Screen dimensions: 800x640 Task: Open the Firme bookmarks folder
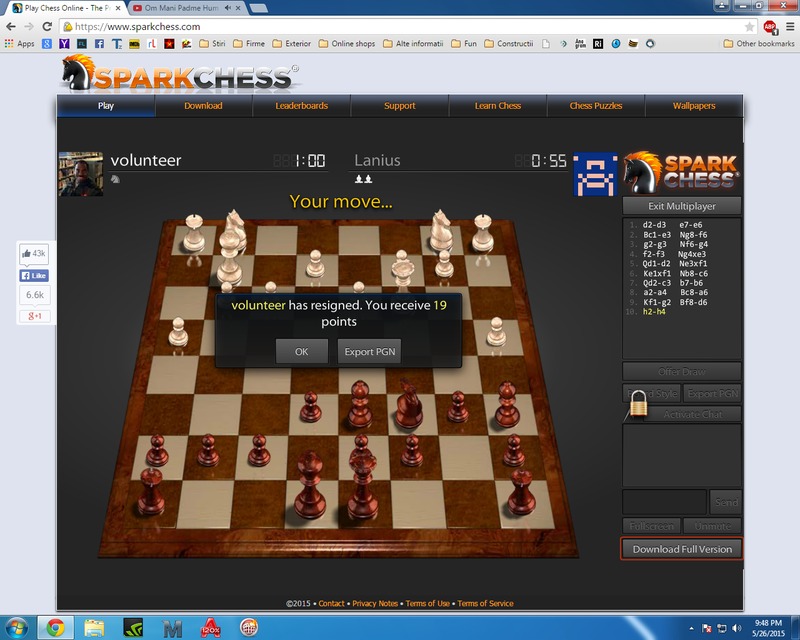249,44
